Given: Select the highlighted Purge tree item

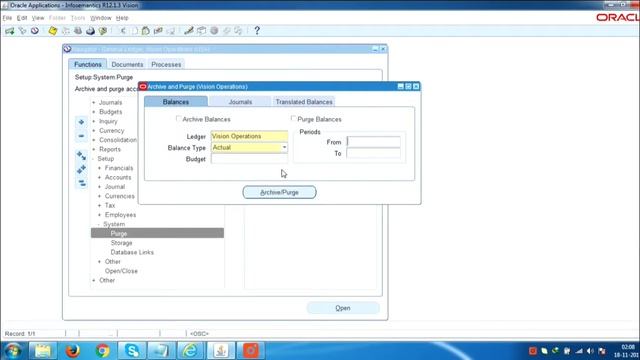Looking at the screenshot, I should click(157, 233).
